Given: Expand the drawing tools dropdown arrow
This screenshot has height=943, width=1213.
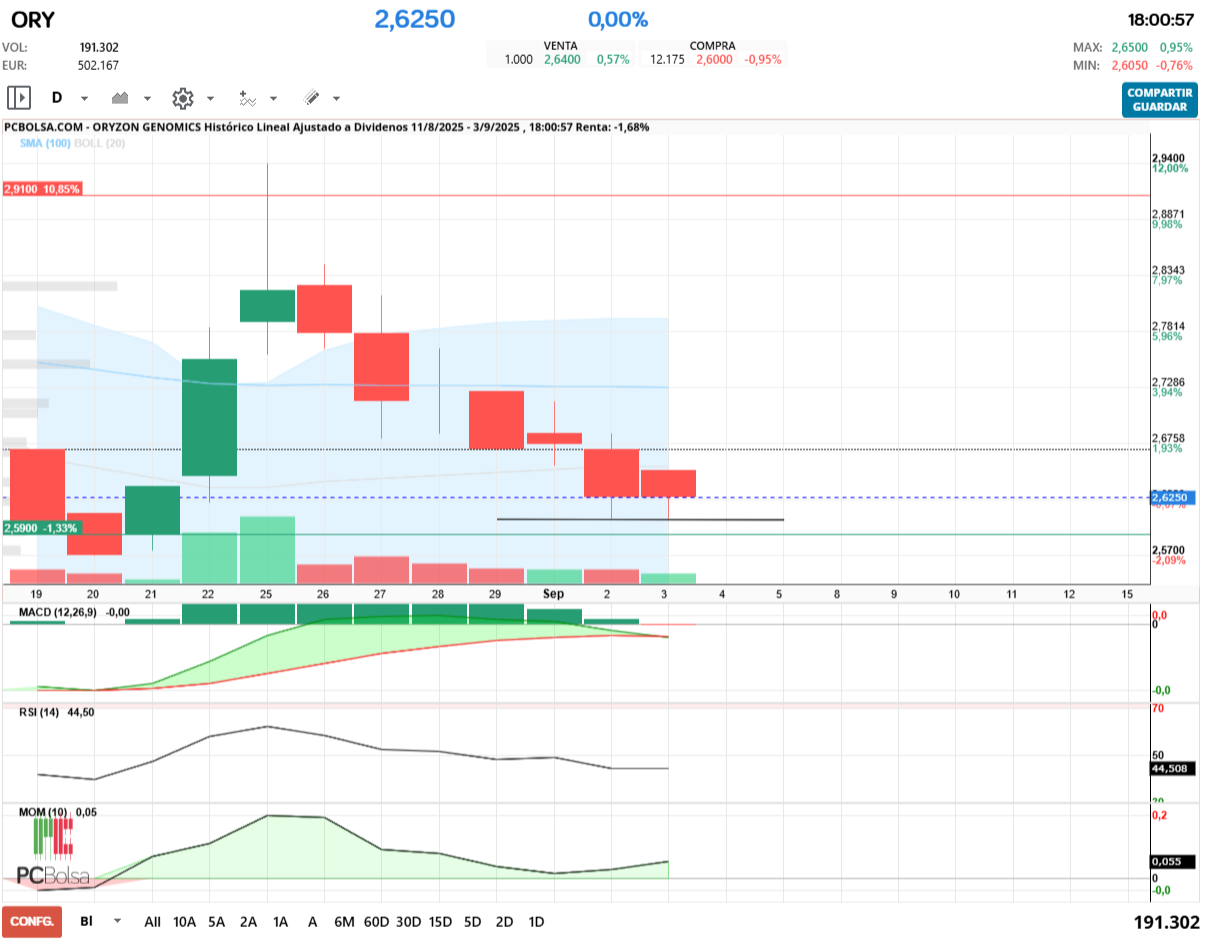Looking at the screenshot, I should pos(336,99).
